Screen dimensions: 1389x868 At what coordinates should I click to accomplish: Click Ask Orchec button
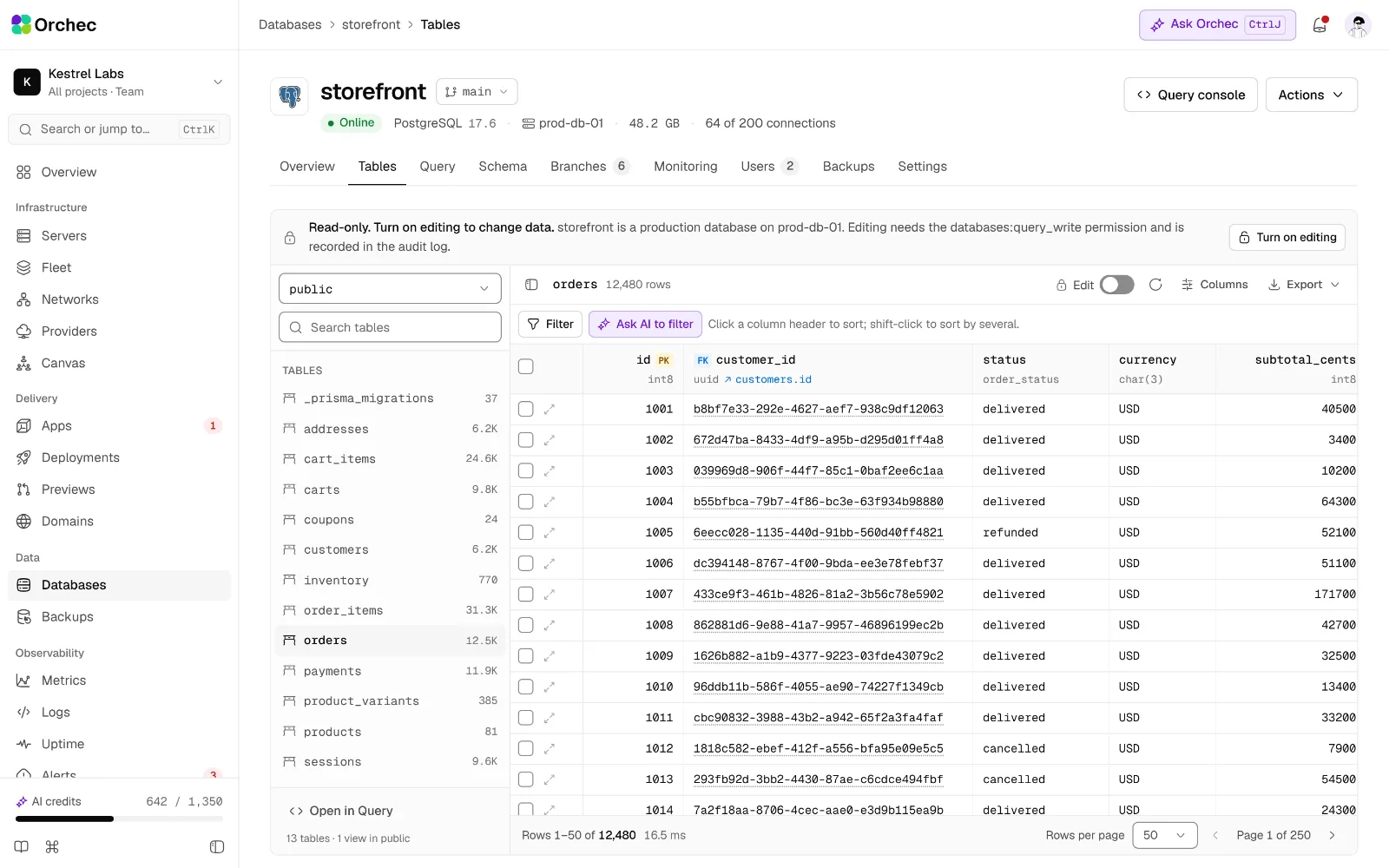coord(1217,25)
